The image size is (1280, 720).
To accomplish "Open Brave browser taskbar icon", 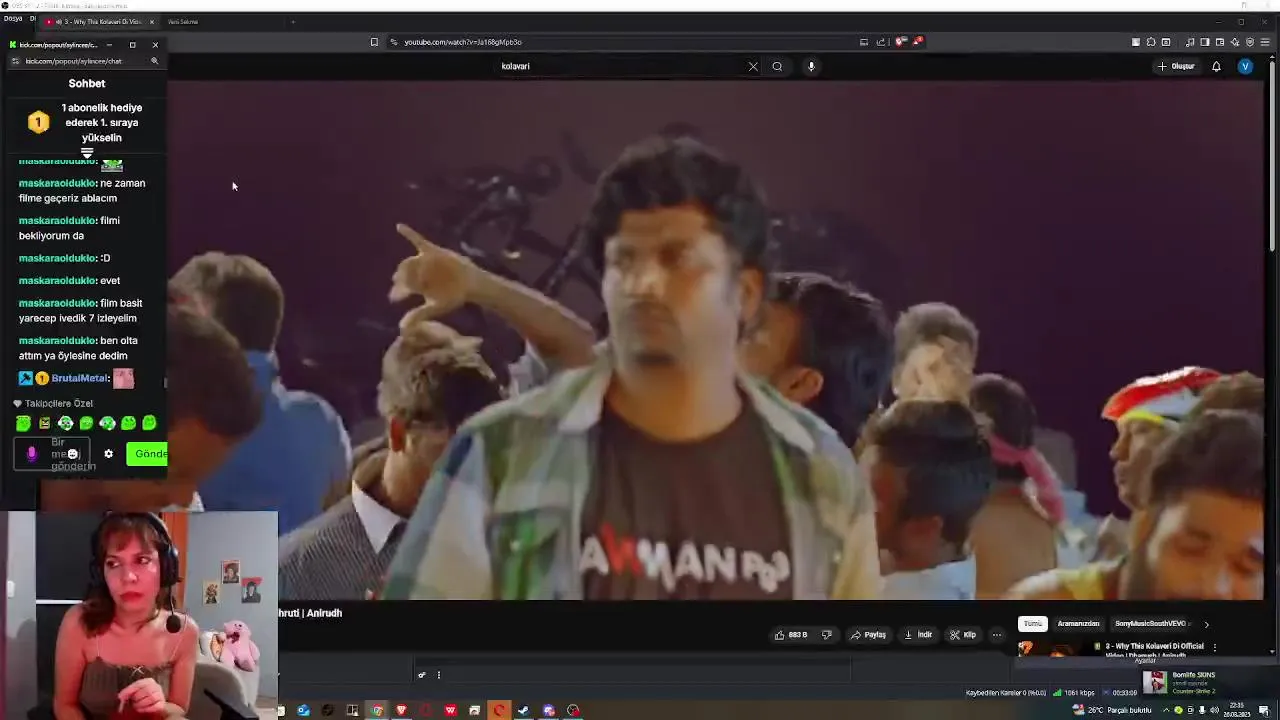I will (401, 711).
